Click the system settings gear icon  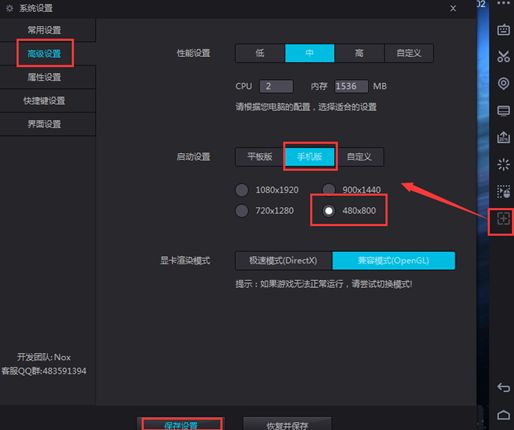click(x=9, y=8)
